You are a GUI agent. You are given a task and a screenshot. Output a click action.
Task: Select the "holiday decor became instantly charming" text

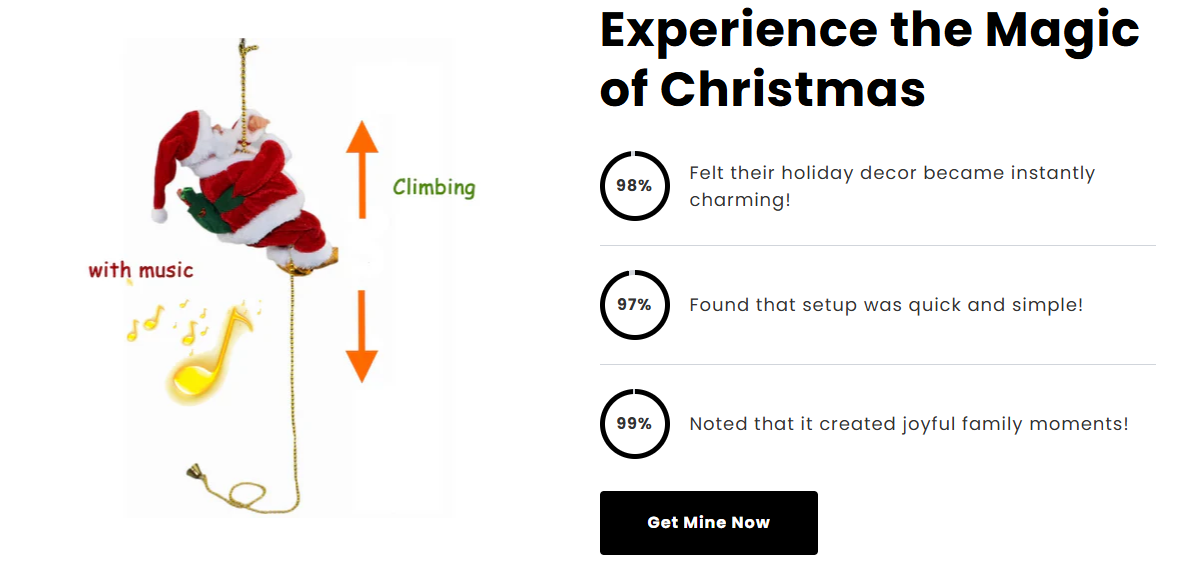892,186
